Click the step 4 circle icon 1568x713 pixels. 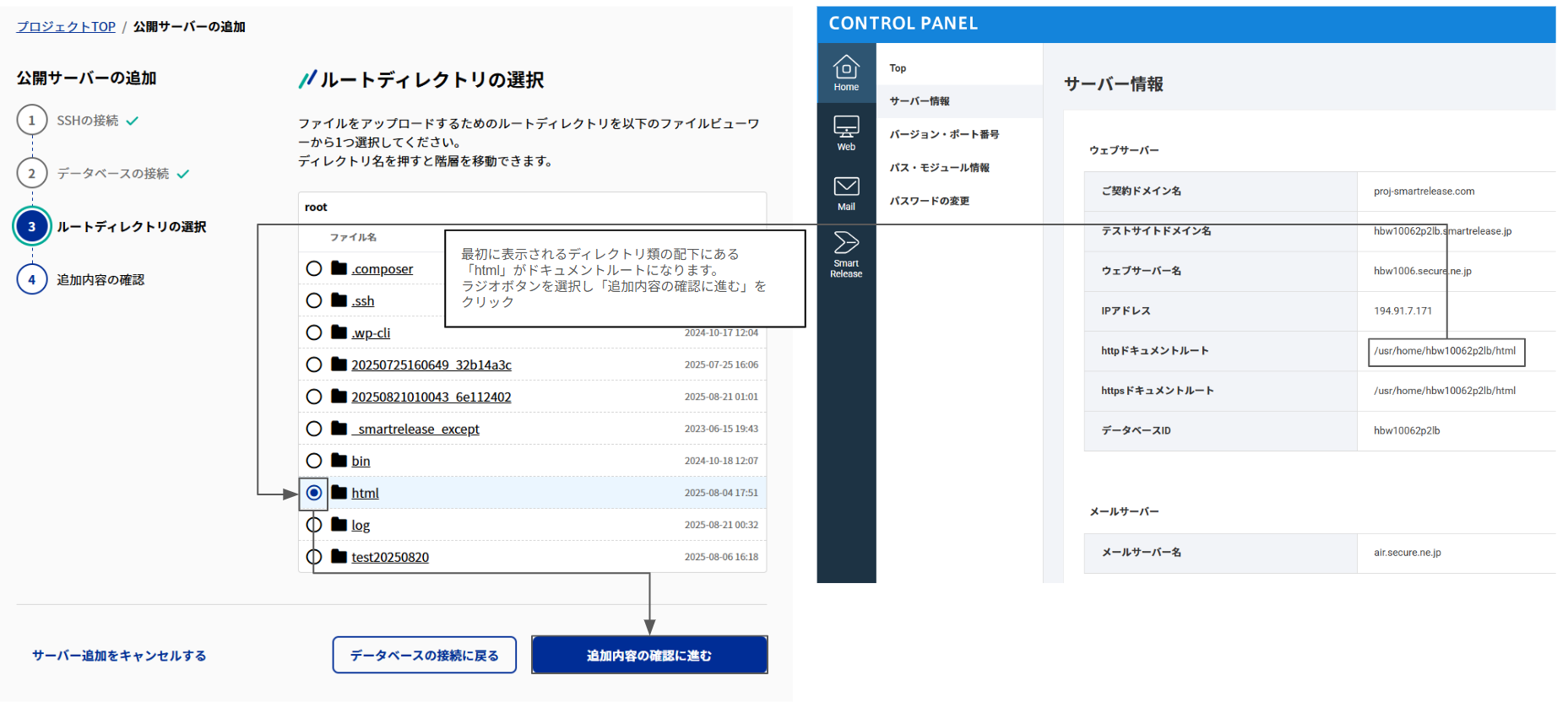[x=32, y=279]
